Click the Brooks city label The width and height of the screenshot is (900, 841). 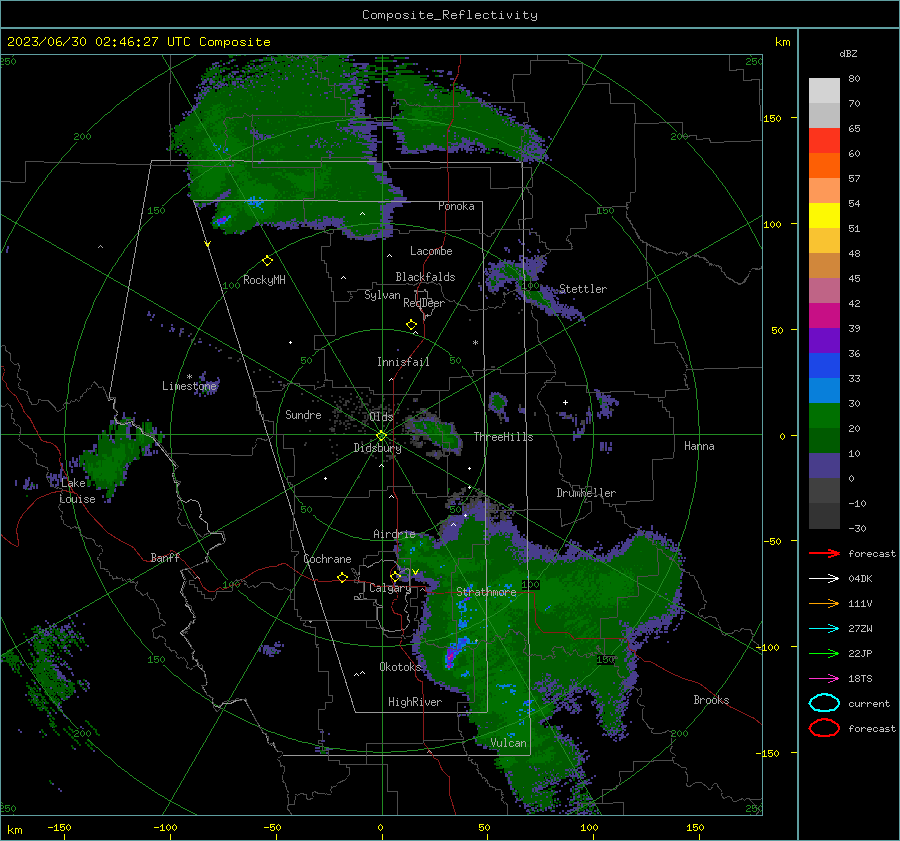[x=711, y=700]
